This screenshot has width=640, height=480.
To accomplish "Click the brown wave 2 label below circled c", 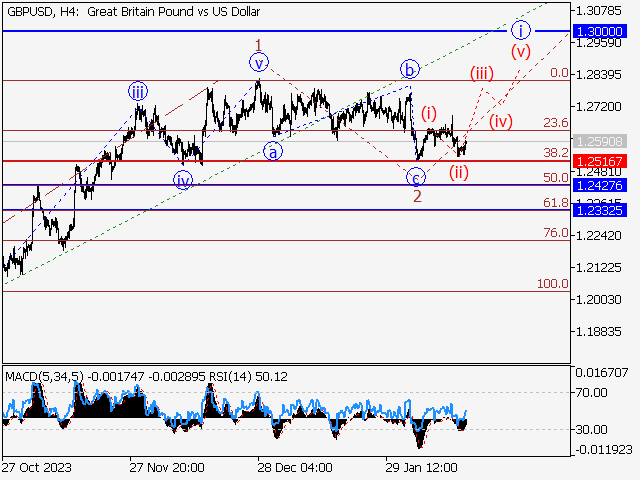I will [417, 196].
